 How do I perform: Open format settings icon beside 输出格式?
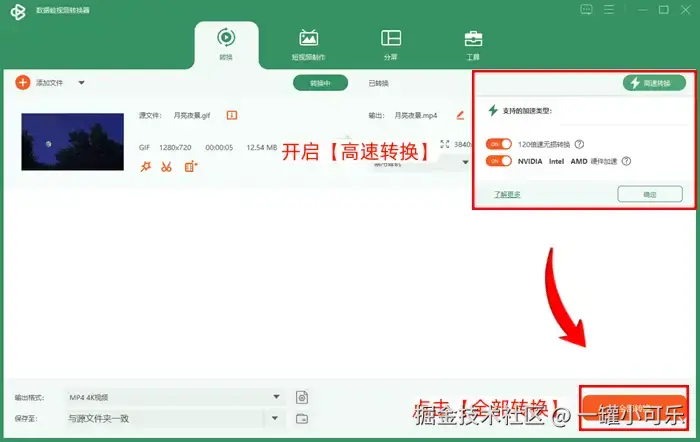(302, 397)
